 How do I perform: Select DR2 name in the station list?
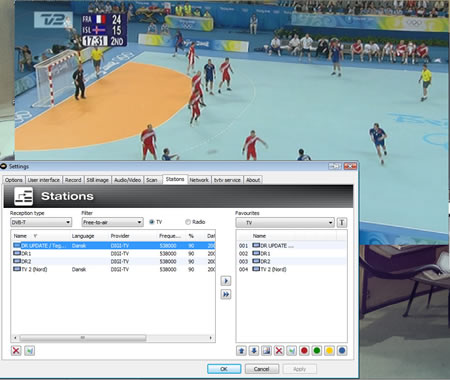(x=26, y=261)
